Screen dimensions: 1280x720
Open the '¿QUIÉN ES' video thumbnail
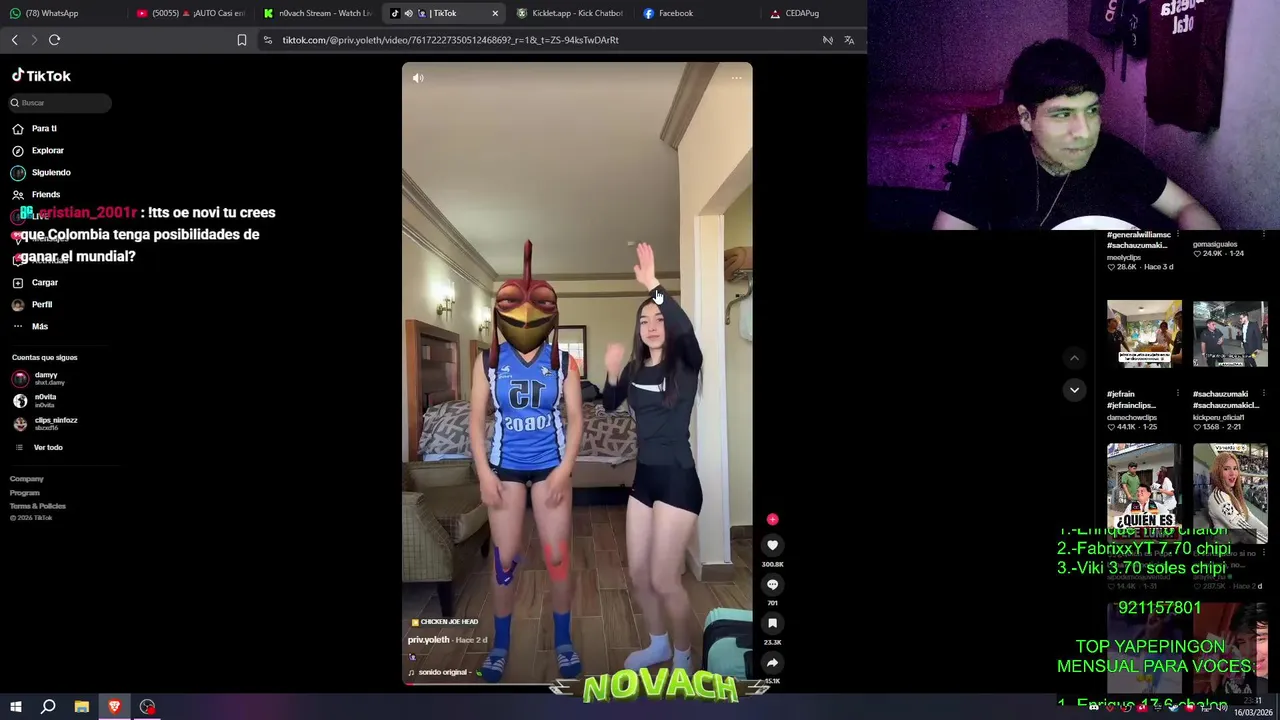1144,486
